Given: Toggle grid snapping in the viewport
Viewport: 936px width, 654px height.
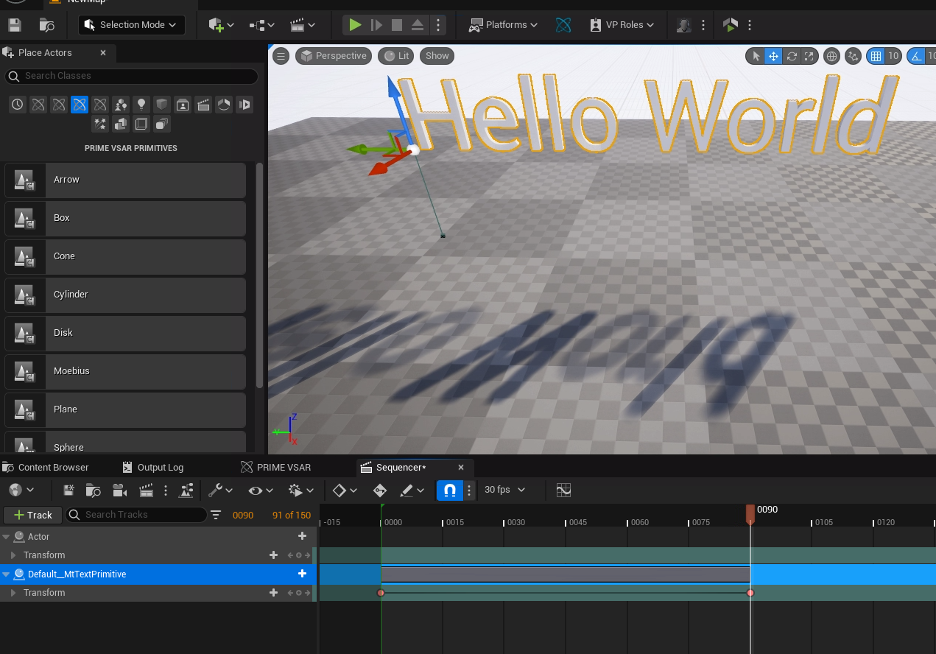Looking at the screenshot, I should coord(876,56).
